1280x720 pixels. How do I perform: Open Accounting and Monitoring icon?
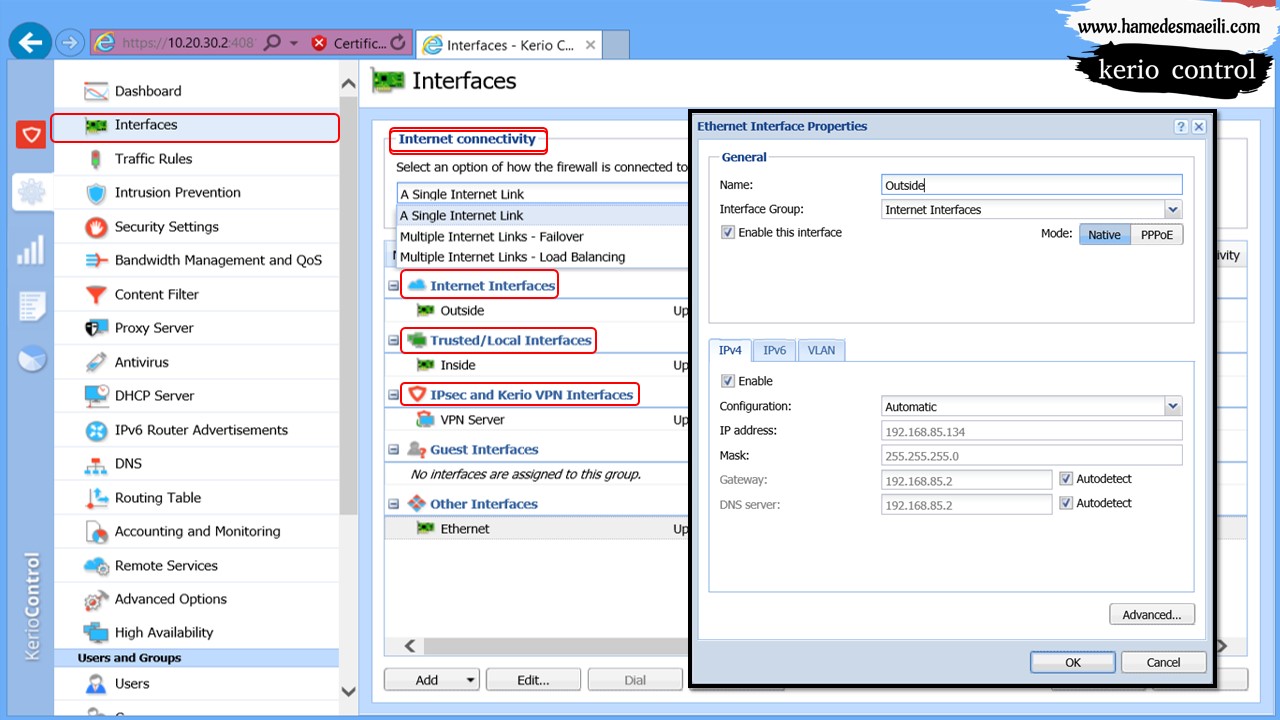tap(96, 532)
